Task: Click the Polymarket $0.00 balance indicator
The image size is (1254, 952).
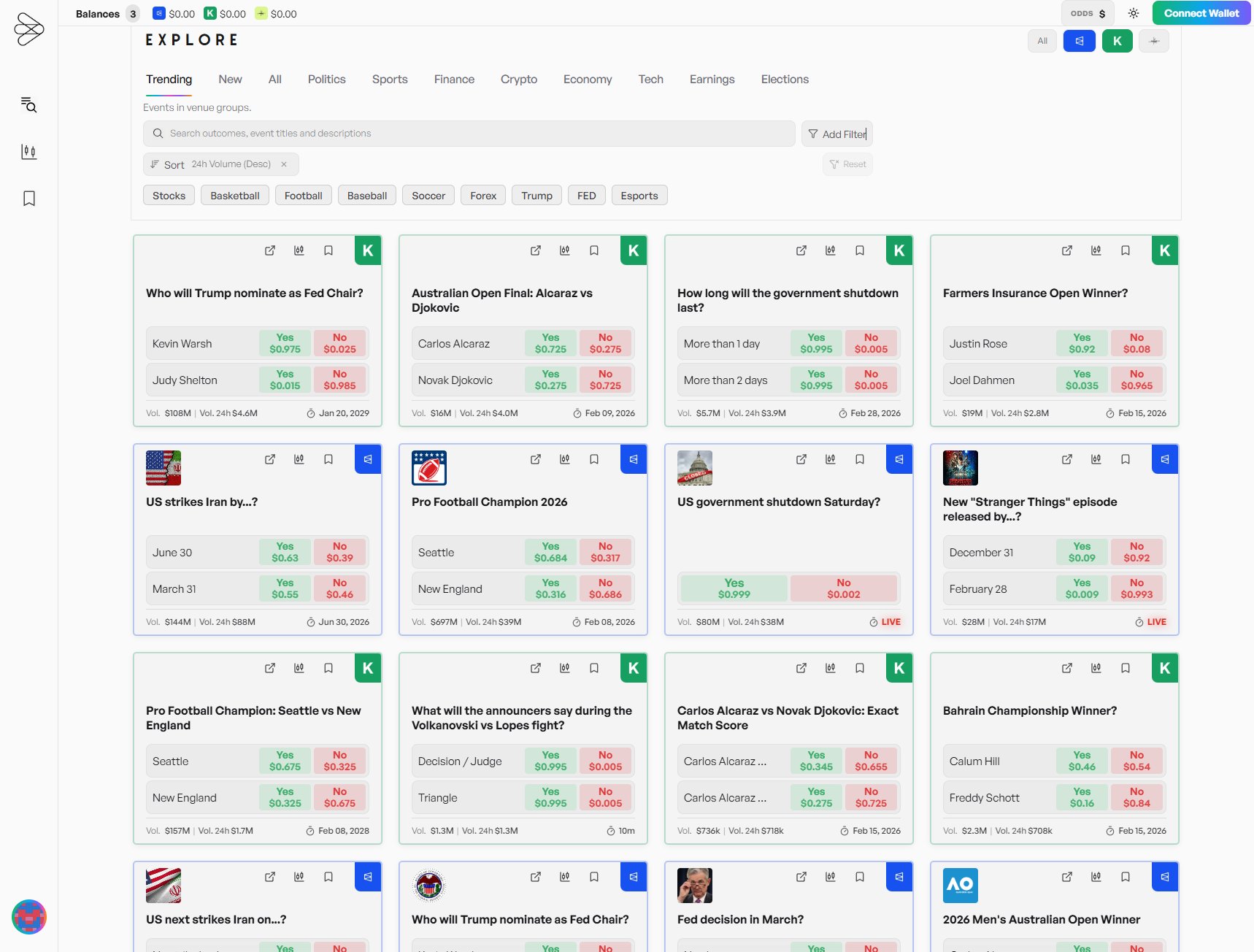Action: tap(174, 14)
